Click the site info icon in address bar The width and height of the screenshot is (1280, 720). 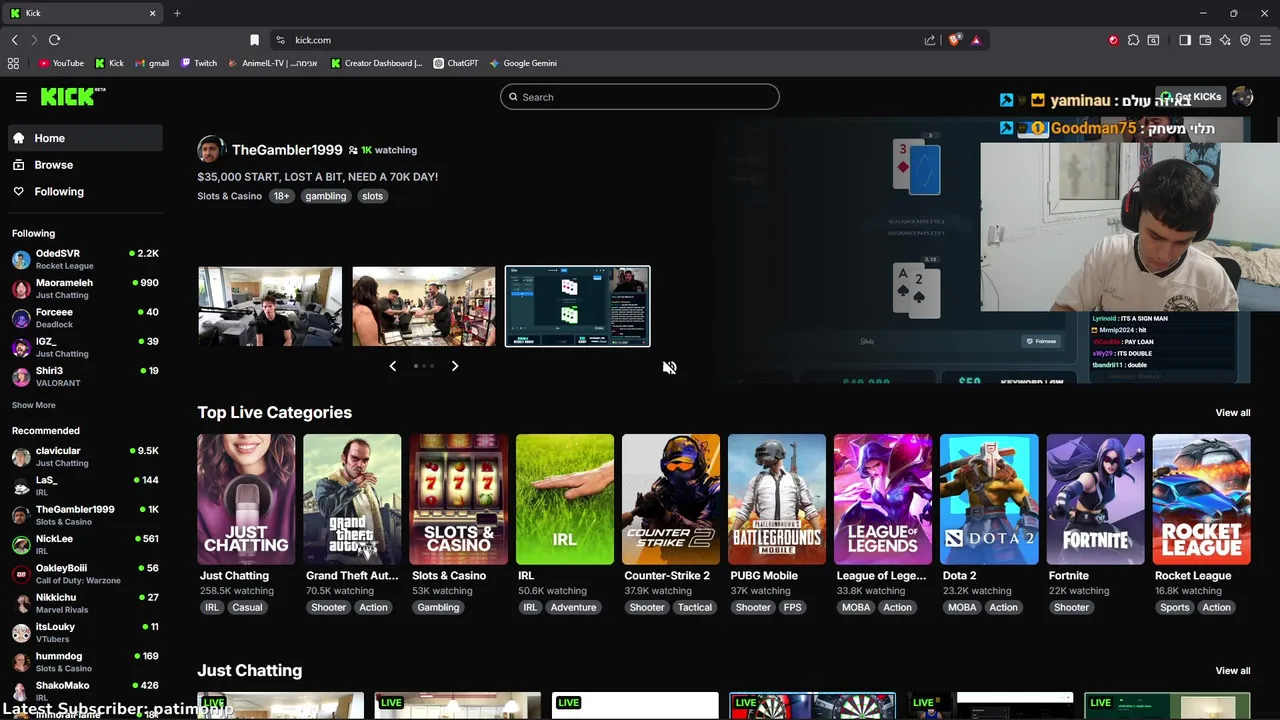tap(280, 40)
